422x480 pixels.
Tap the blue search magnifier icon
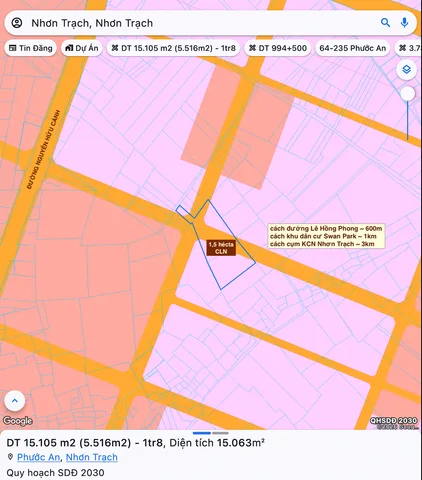(x=385, y=23)
